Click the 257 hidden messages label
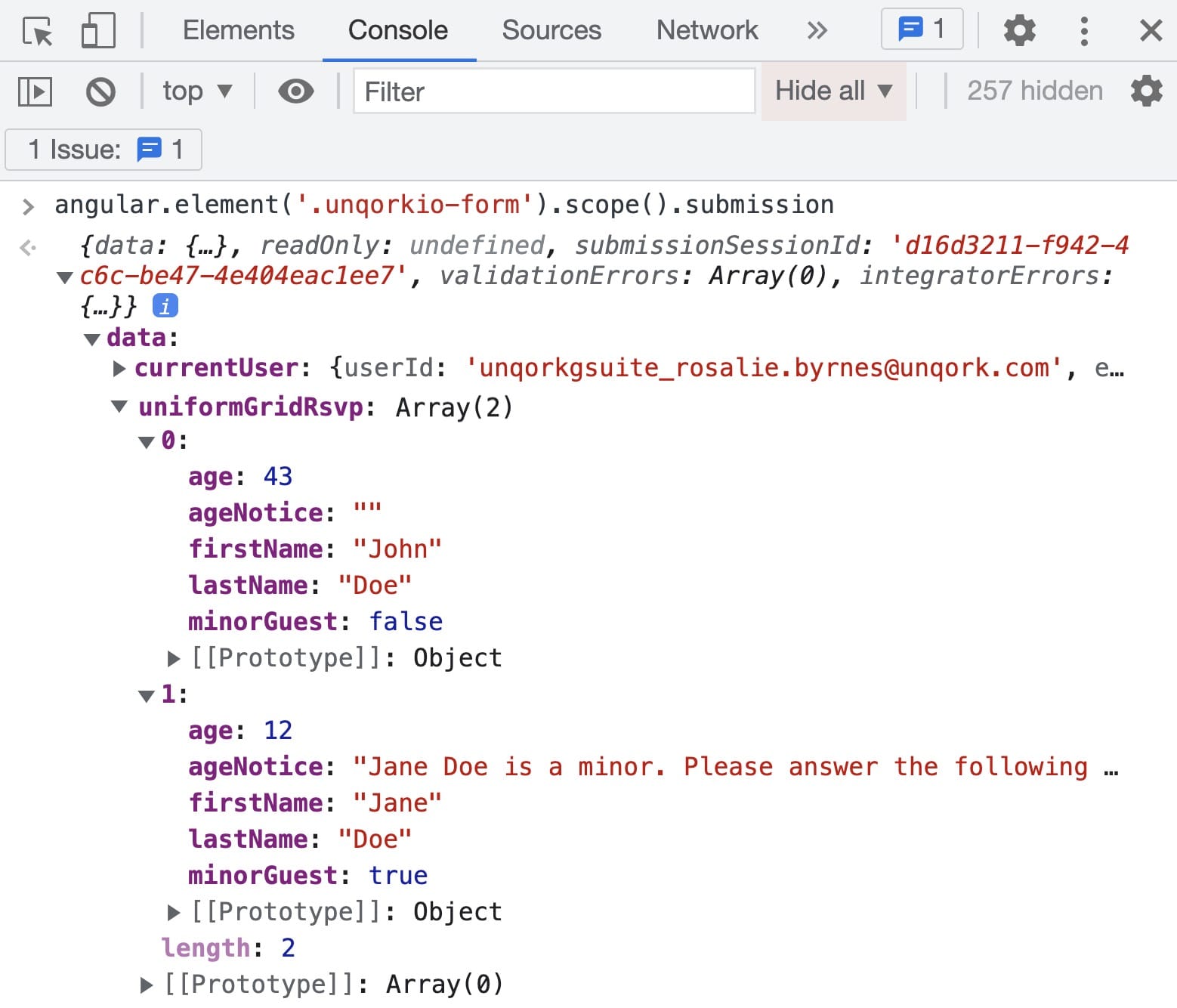The height and width of the screenshot is (1008, 1177). click(1034, 91)
